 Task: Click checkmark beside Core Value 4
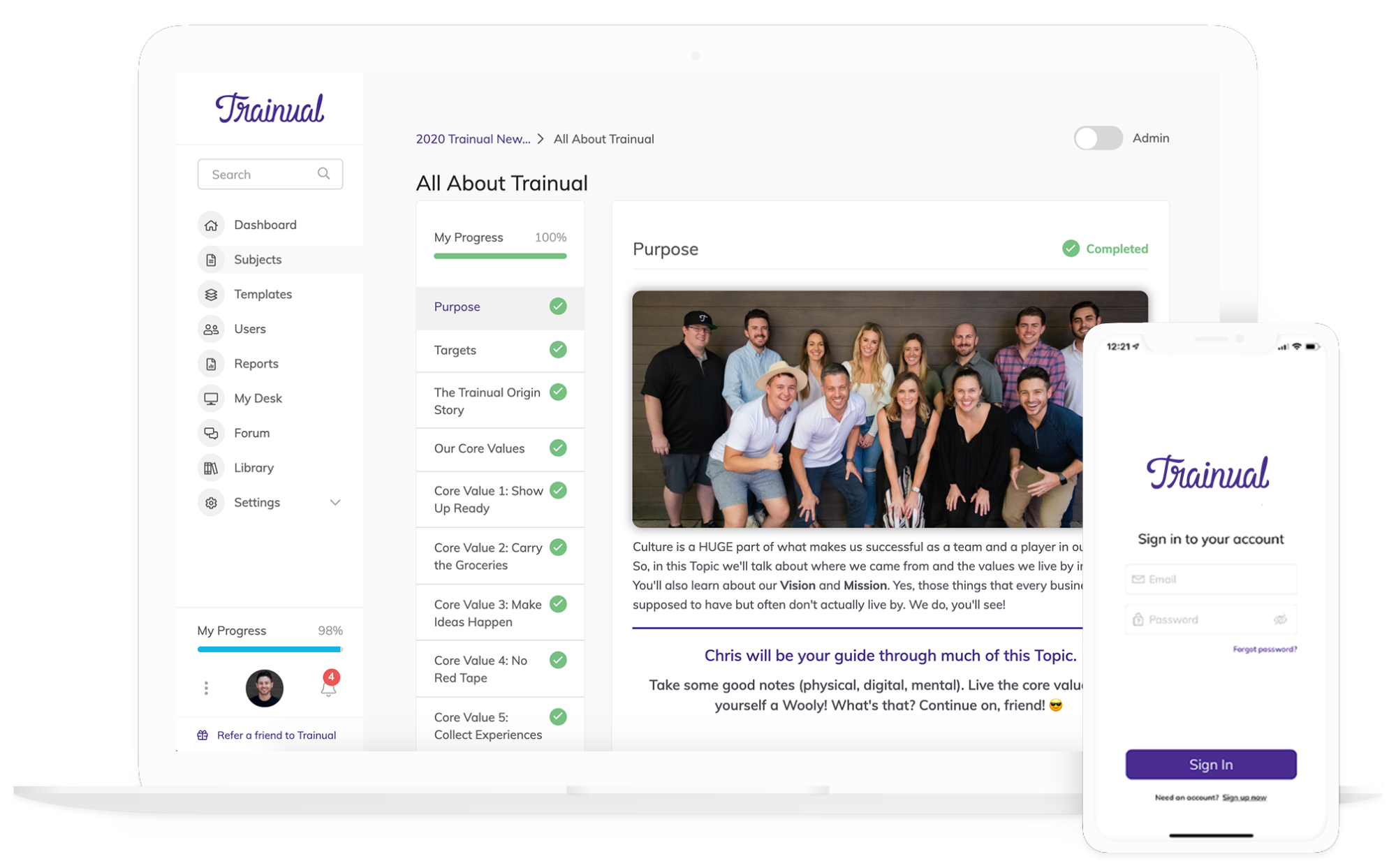(558, 659)
